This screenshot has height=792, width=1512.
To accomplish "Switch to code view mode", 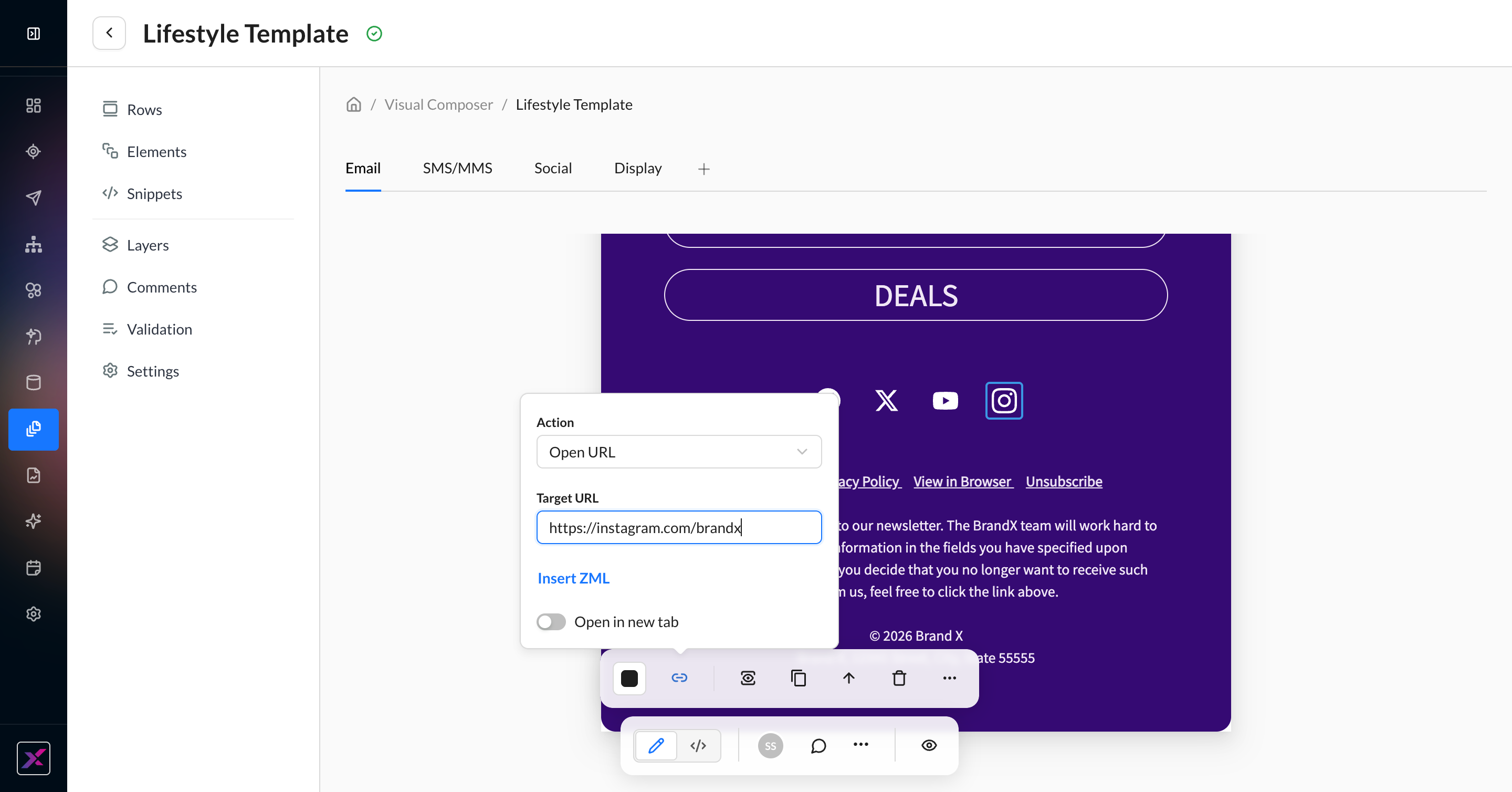I will pos(698,746).
